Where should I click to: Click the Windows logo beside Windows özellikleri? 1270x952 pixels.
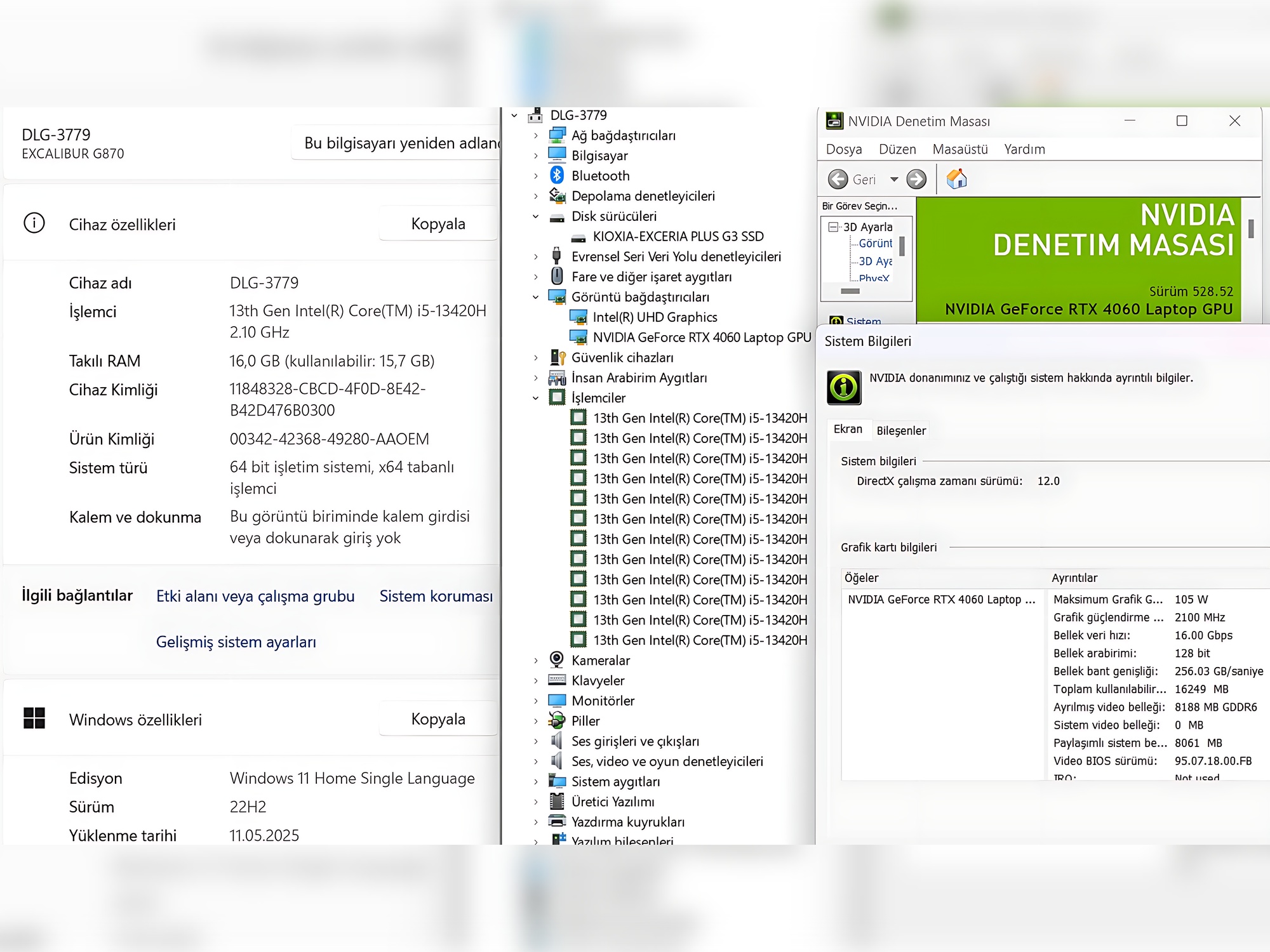tap(34, 718)
